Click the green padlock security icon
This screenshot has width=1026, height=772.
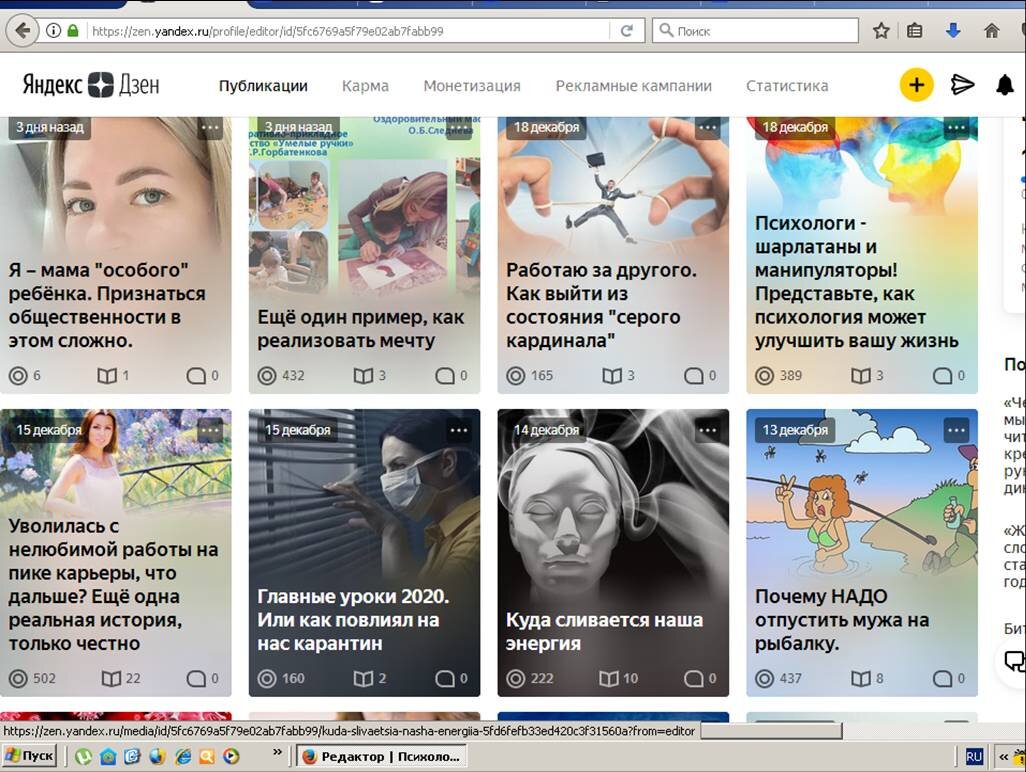pos(73,30)
